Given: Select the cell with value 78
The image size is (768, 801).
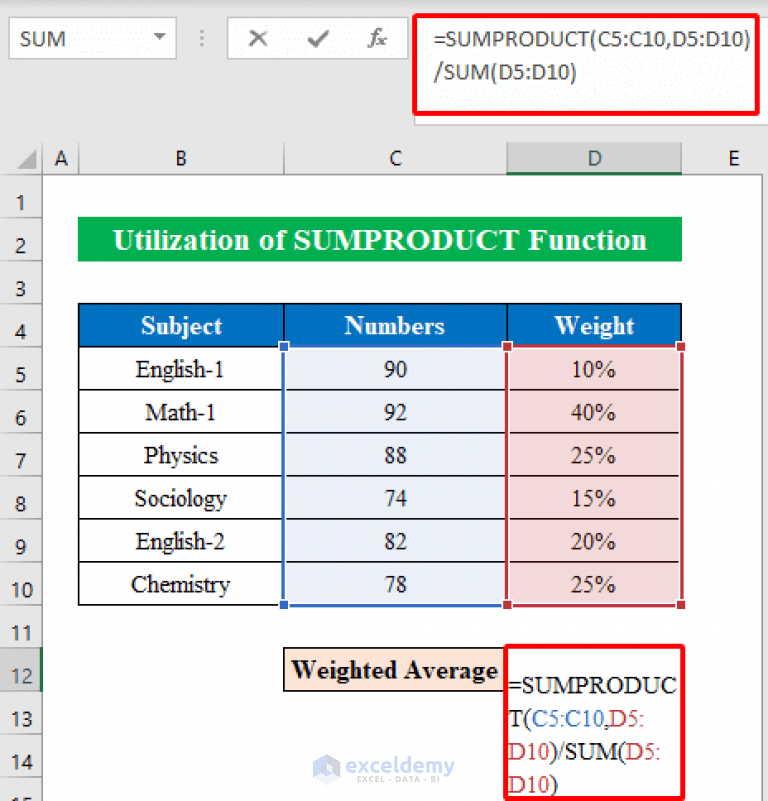Looking at the screenshot, I should (x=395, y=584).
